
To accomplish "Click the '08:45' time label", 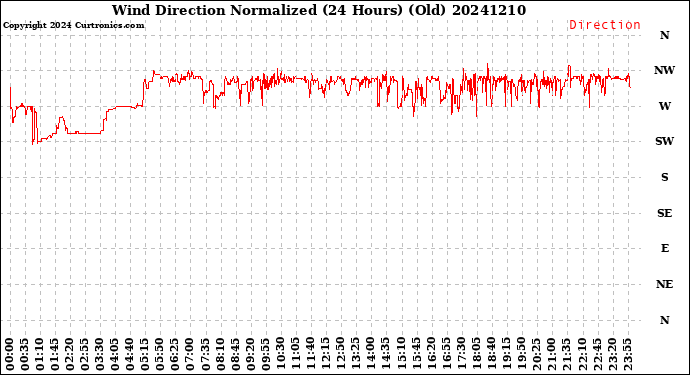I will (236, 354).
